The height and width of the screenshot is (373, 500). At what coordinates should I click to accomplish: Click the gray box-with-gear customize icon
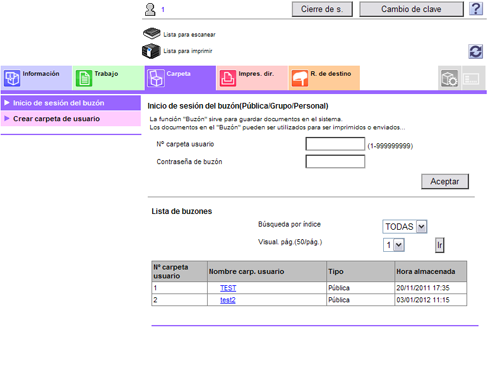[x=449, y=78]
